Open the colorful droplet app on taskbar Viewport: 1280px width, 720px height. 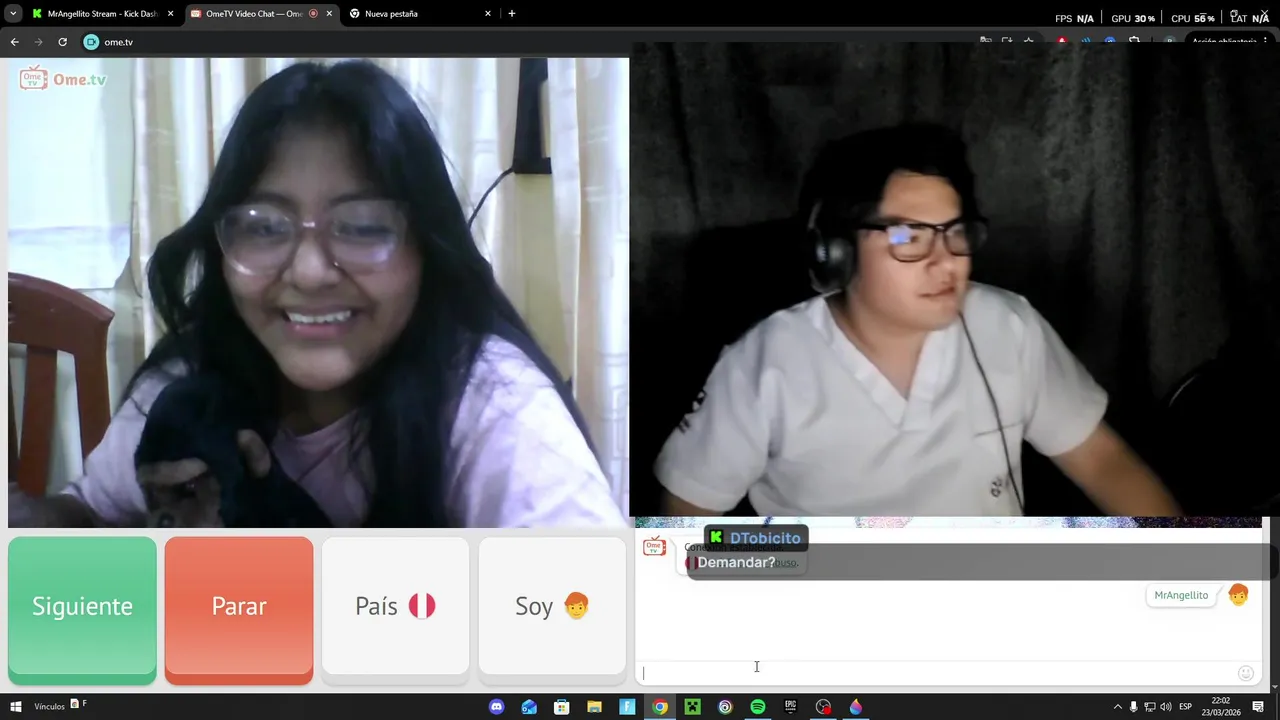point(856,707)
